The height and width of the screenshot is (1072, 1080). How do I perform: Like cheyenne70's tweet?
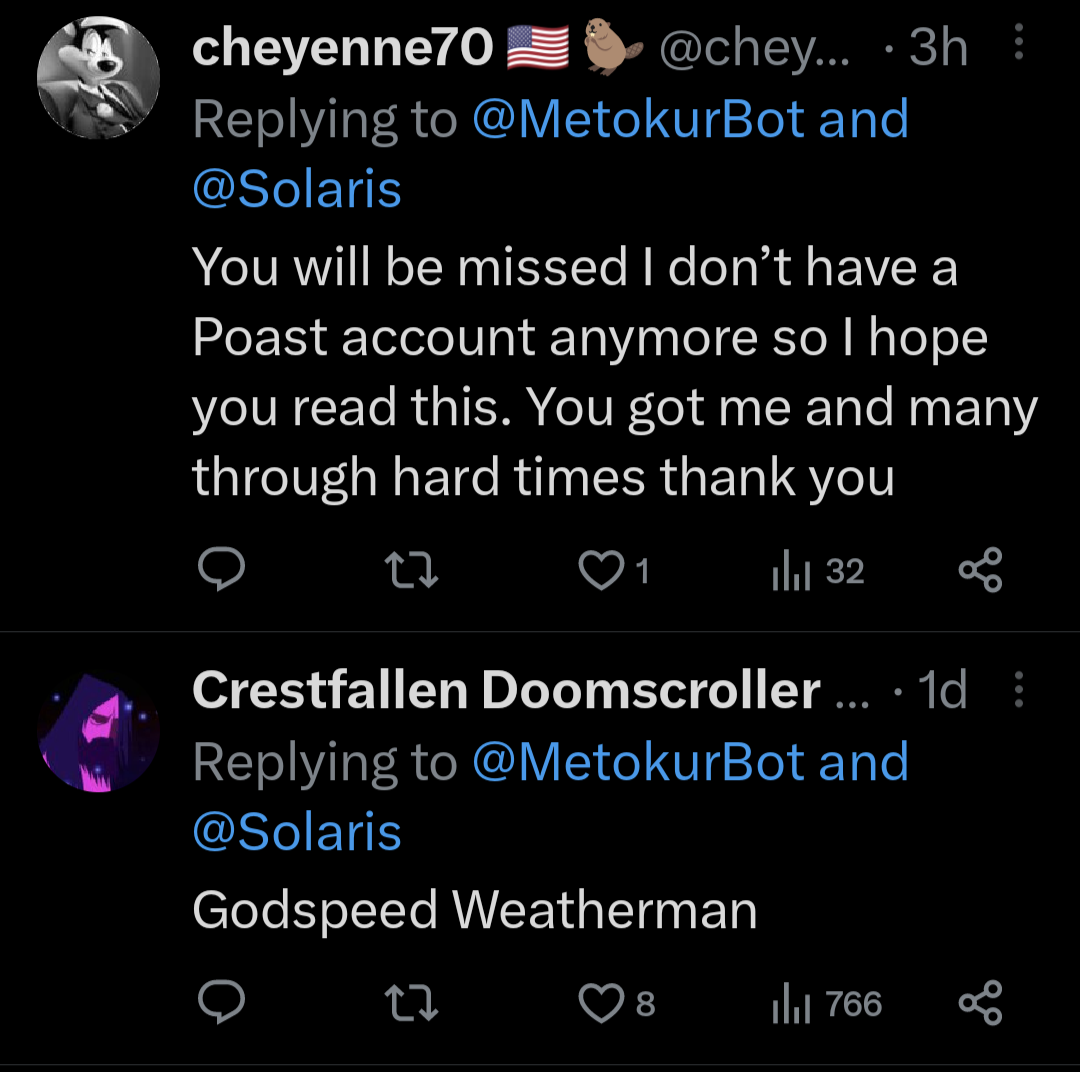click(600, 571)
